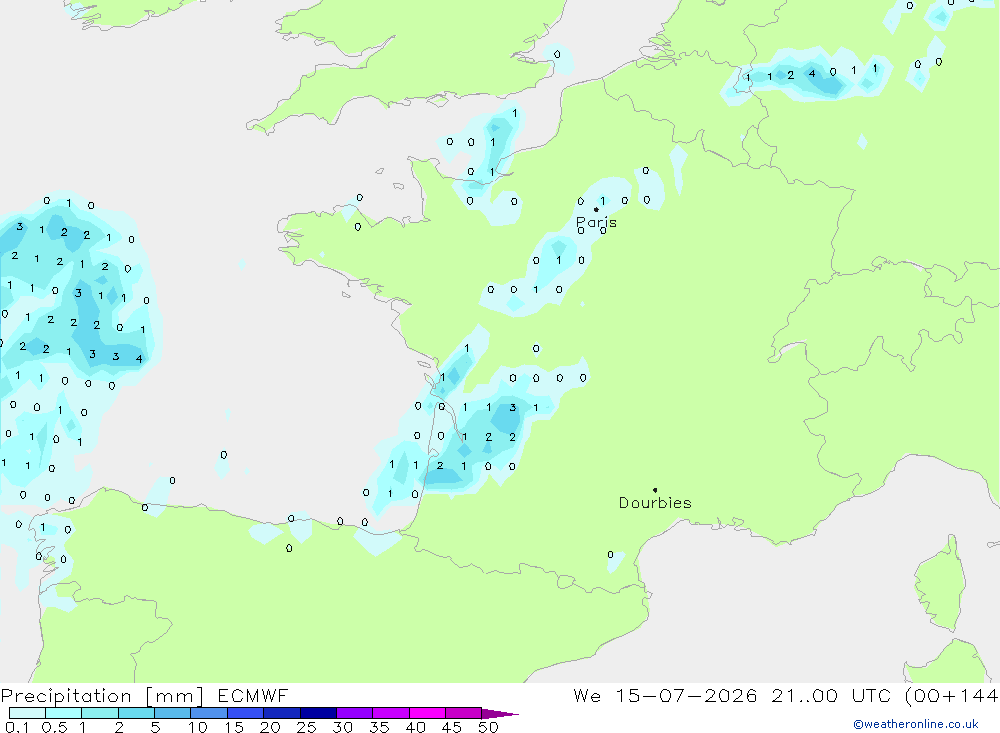Click the '30' legend label

pos(342,727)
